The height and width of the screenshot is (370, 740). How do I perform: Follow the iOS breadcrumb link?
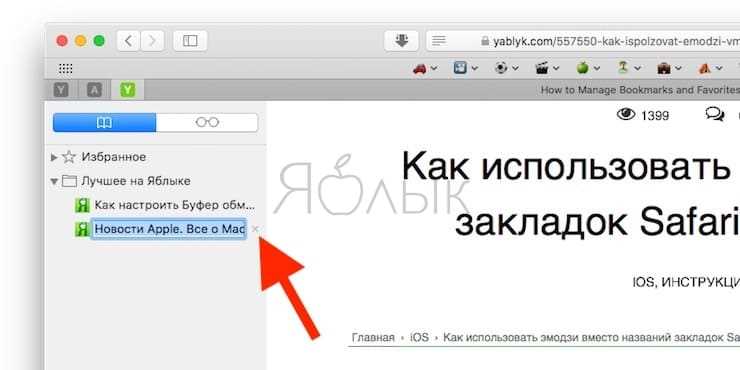pyautogui.click(x=419, y=338)
